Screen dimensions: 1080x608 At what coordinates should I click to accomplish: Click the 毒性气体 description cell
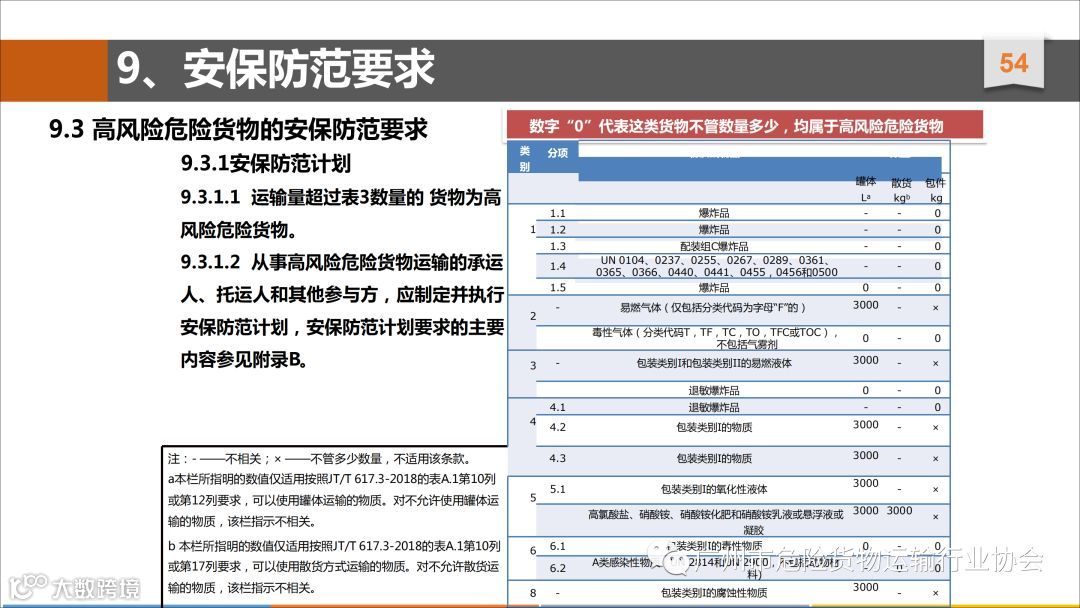click(716, 338)
